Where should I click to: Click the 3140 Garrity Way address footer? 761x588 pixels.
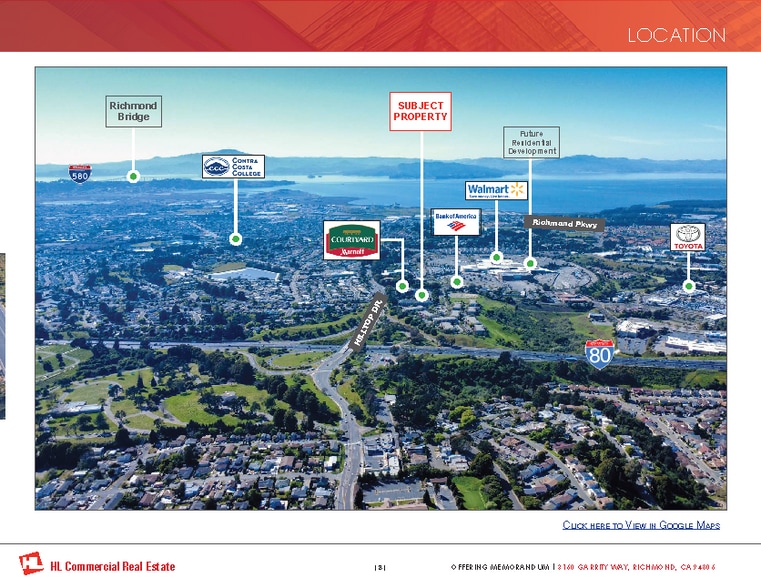tap(636, 567)
